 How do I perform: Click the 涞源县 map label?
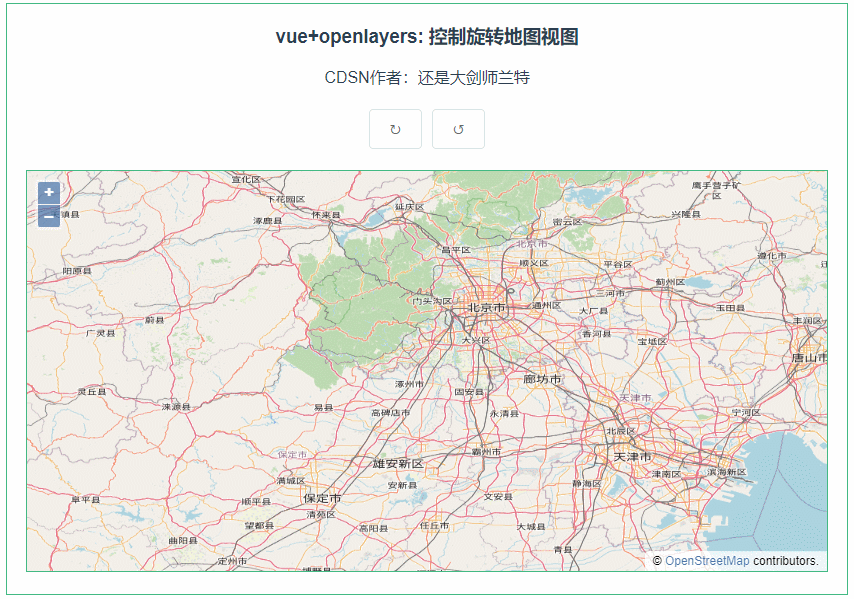coord(176,407)
